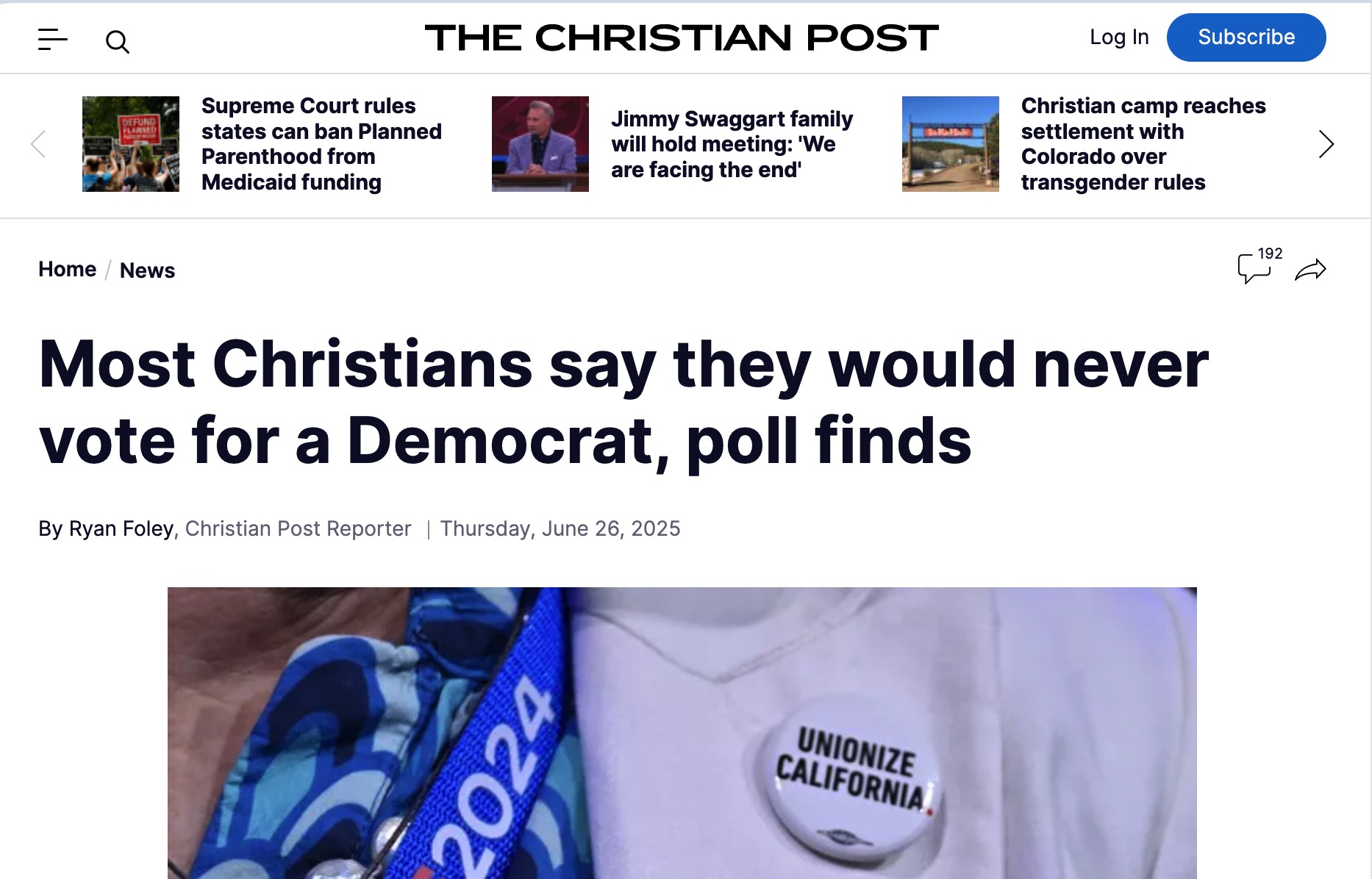This screenshot has width=1372, height=879.
Task: Click the Subscribe button
Action: point(1246,37)
